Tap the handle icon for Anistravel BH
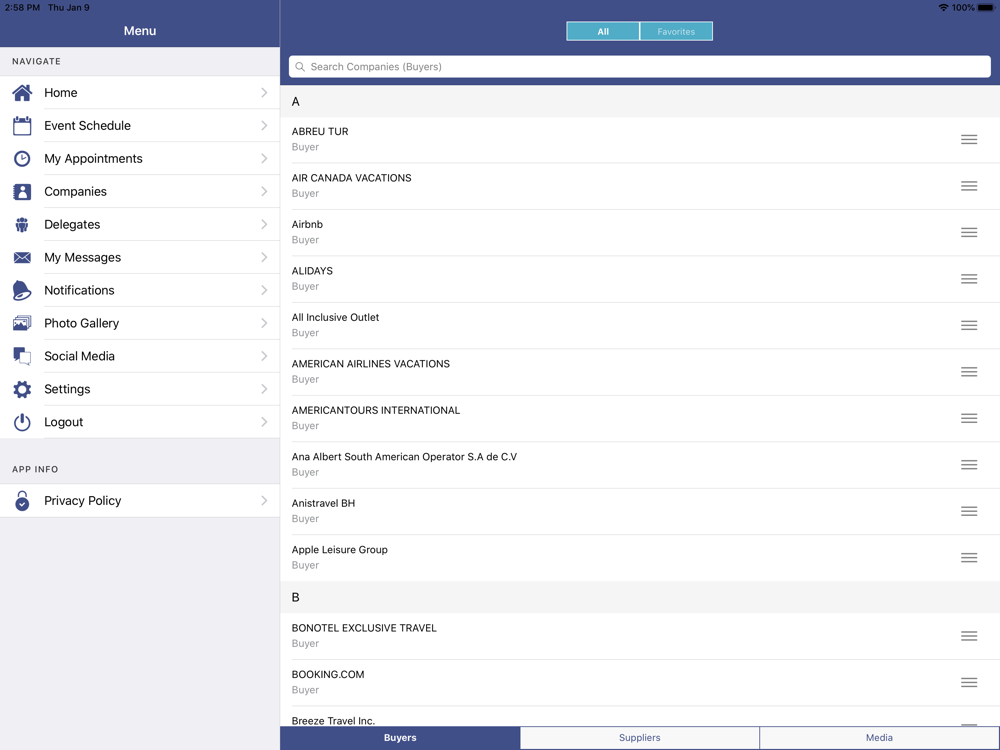The image size is (1000, 750). (969, 511)
